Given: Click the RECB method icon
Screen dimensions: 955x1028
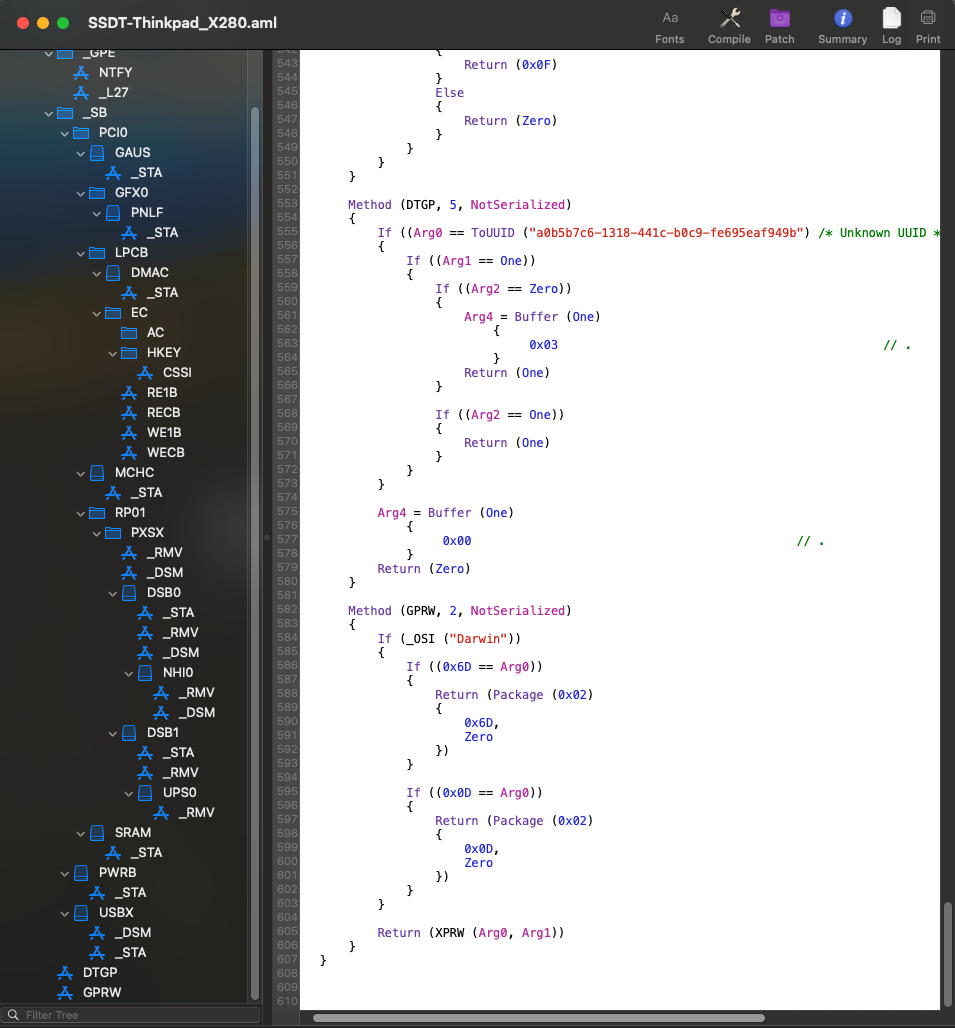Looking at the screenshot, I should [x=129, y=413].
